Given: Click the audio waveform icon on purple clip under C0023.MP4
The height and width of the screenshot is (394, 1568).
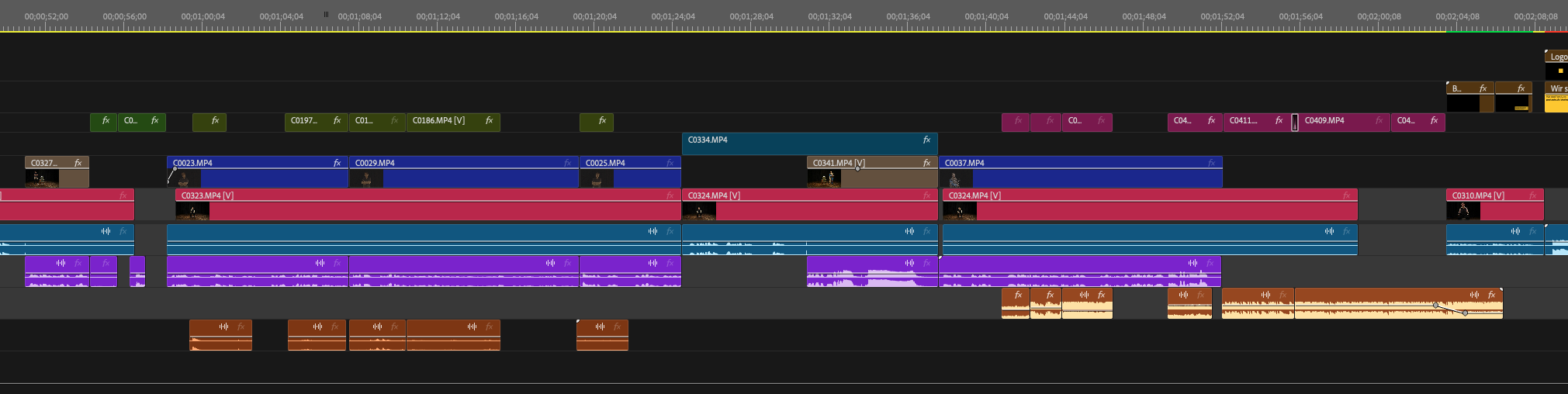Looking at the screenshot, I should tap(320, 263).
